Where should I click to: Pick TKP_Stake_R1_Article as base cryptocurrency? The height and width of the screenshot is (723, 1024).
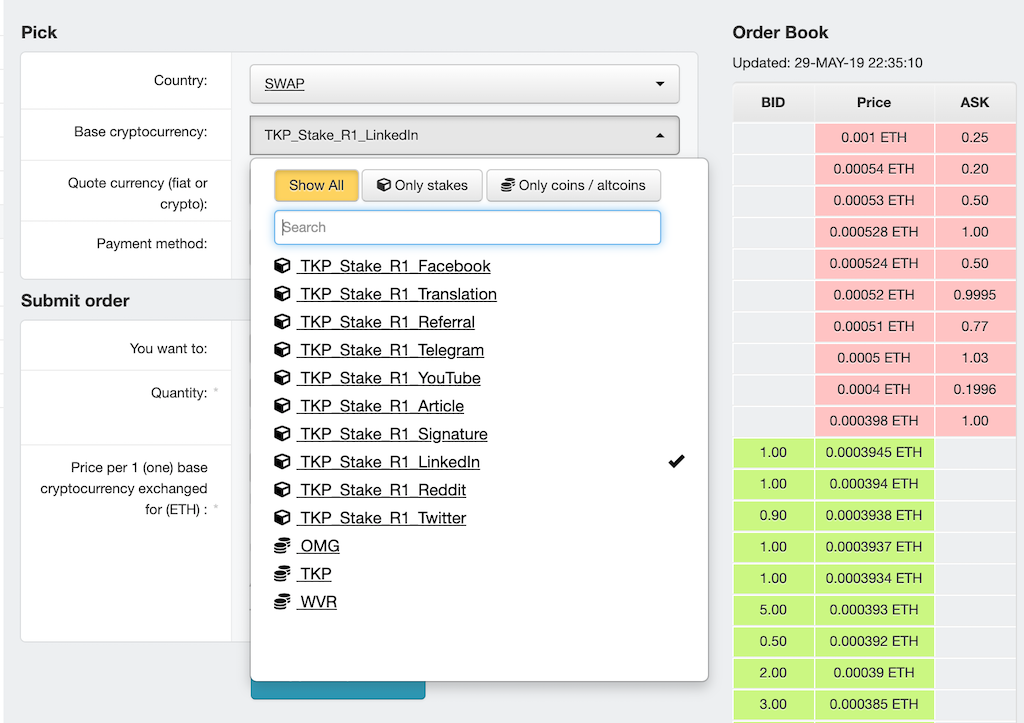(x=381, y=406)
